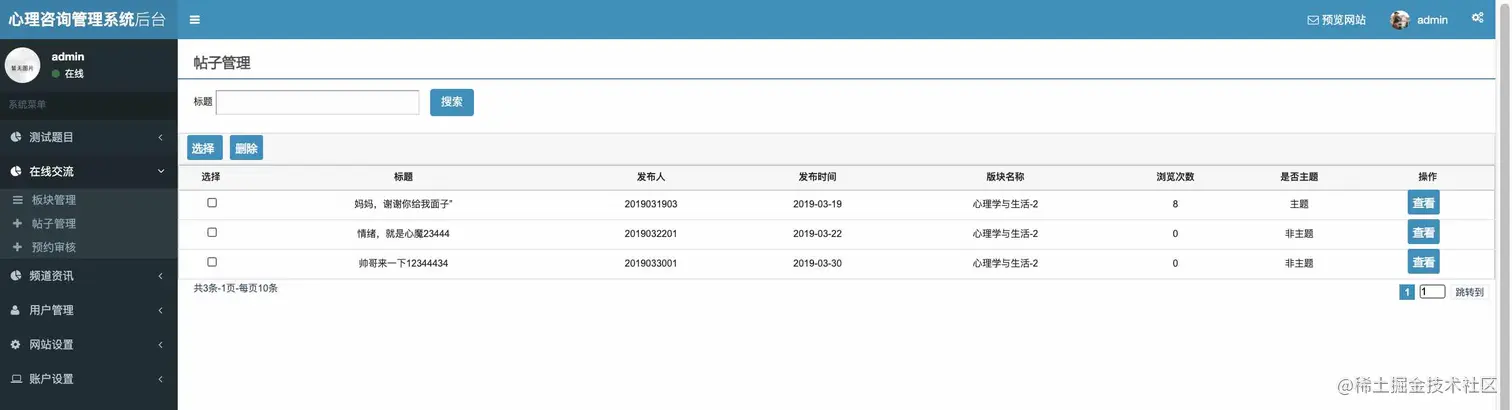
Task: Expand the 账户设置 menu chevron
Action: pyautogui.click(x=161, y=379)
